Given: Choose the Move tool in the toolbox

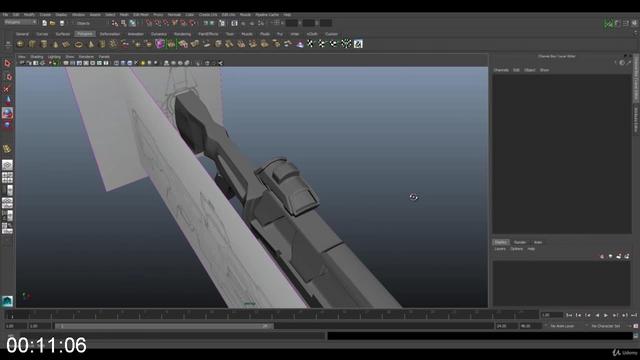Looking at the screenshot, I should (x=7, y=101).
